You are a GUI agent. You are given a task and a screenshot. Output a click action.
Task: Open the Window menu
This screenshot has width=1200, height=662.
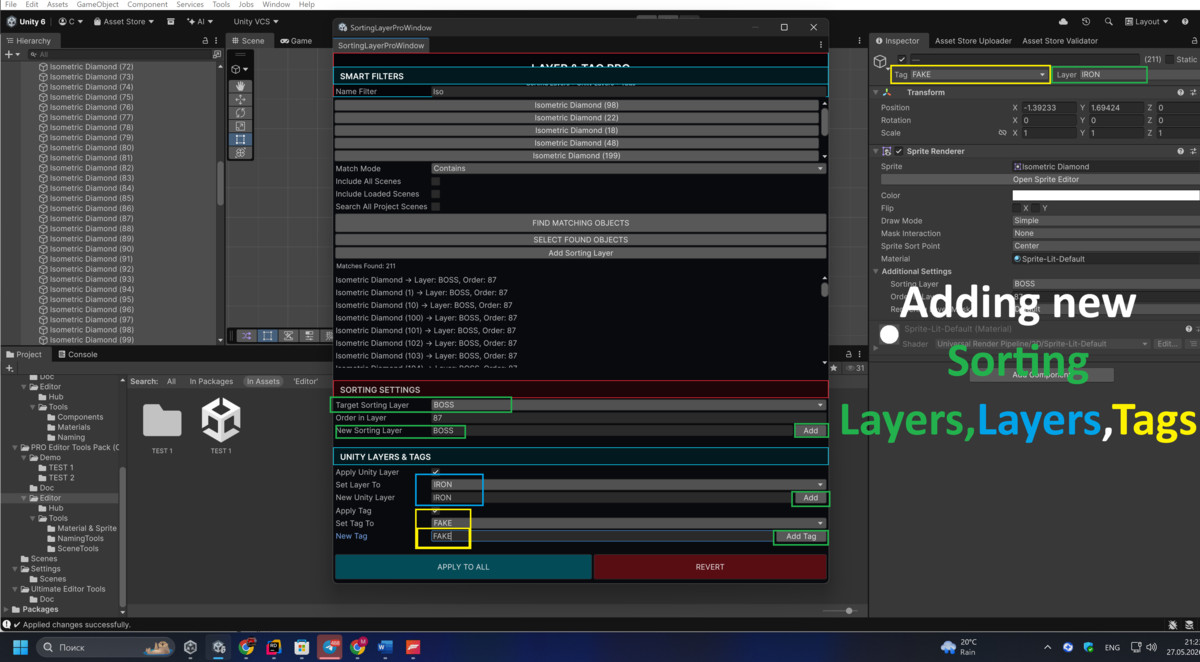click(276, 5)
